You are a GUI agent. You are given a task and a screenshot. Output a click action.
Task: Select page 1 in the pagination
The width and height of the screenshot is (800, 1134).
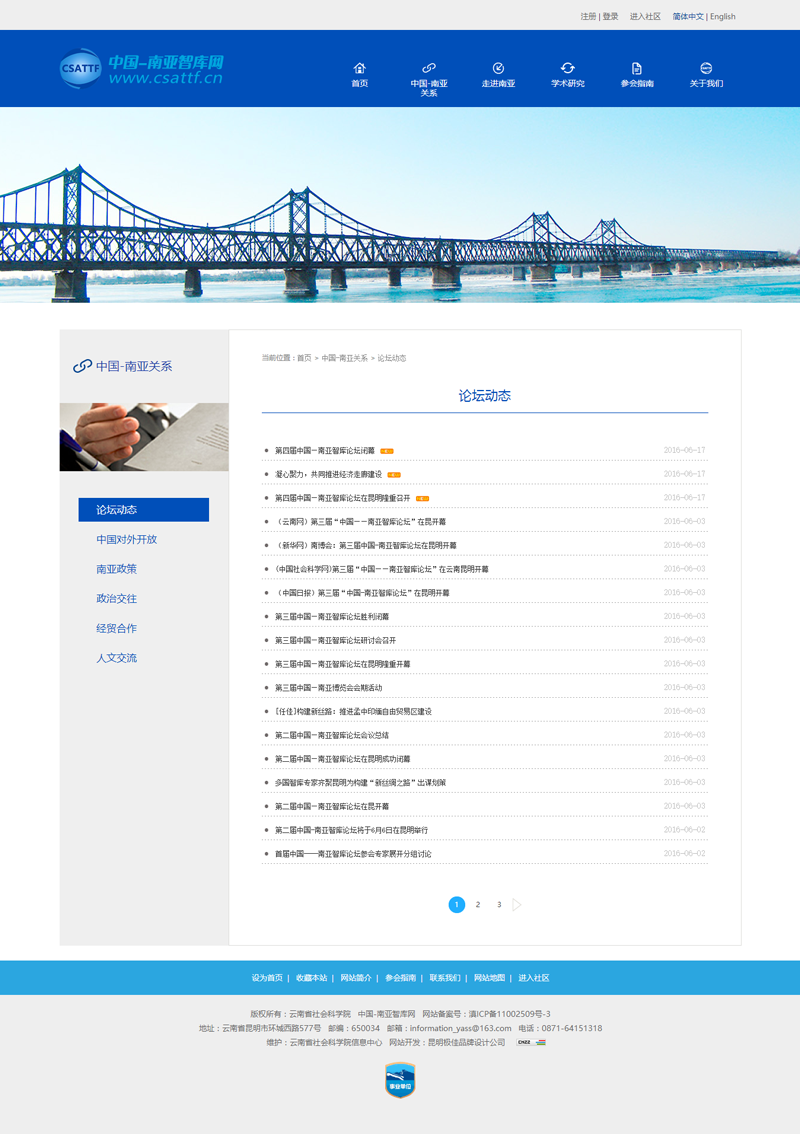[456, 905]
